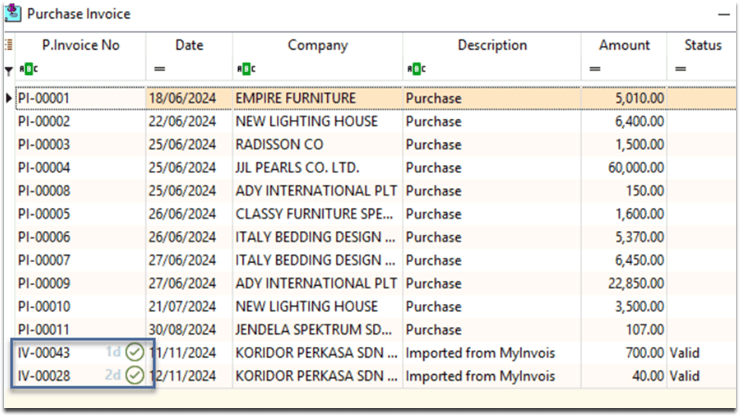
Task: Sort by the Amount column header
Action: coord(624,45)
